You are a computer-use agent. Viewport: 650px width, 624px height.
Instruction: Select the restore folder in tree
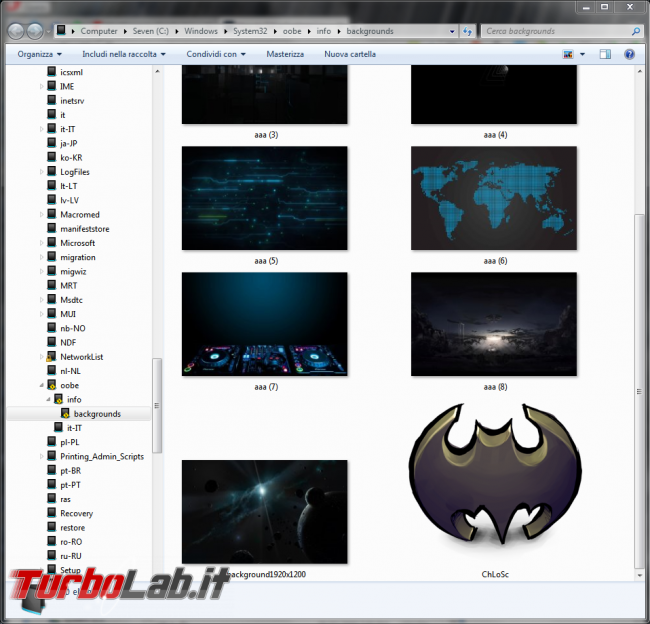click(x=73, y=527)
